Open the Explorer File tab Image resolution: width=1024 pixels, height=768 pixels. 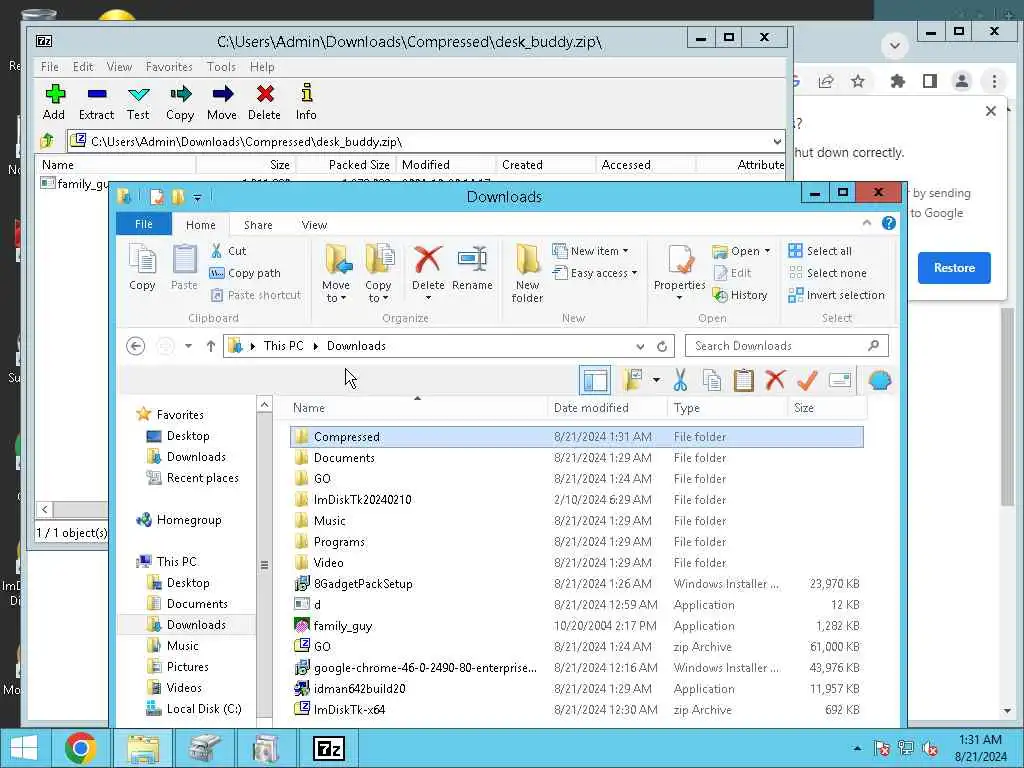[144, 224]
